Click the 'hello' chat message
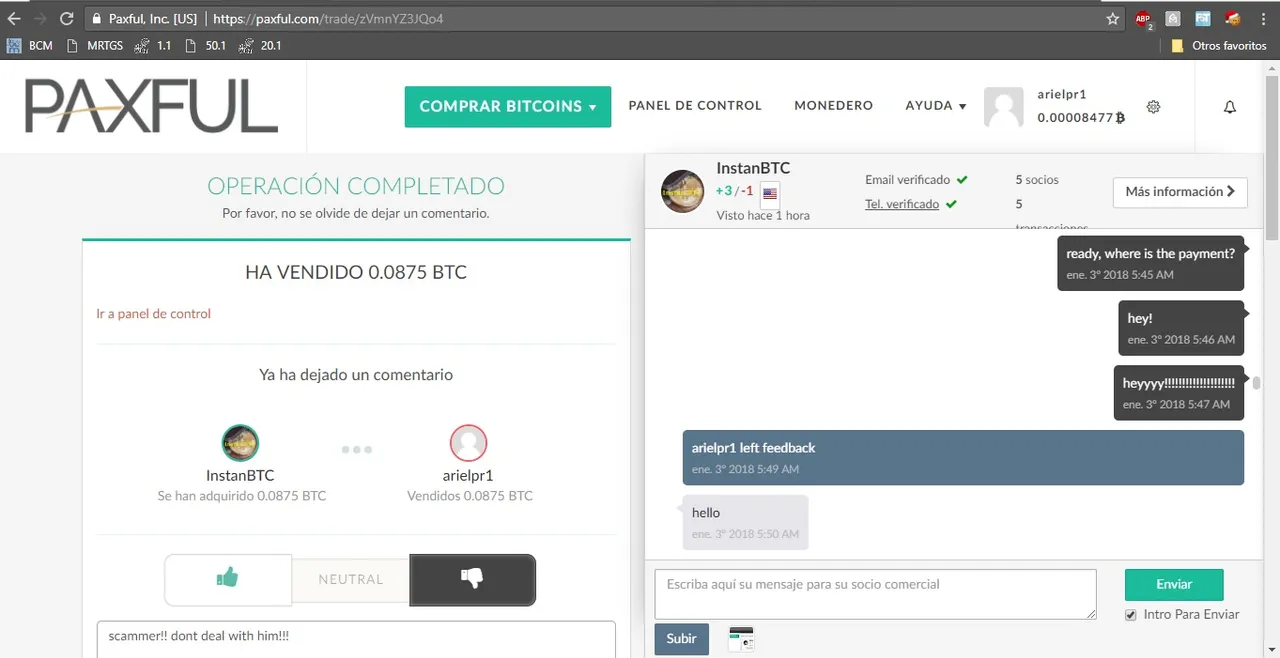 click(745, 522)
